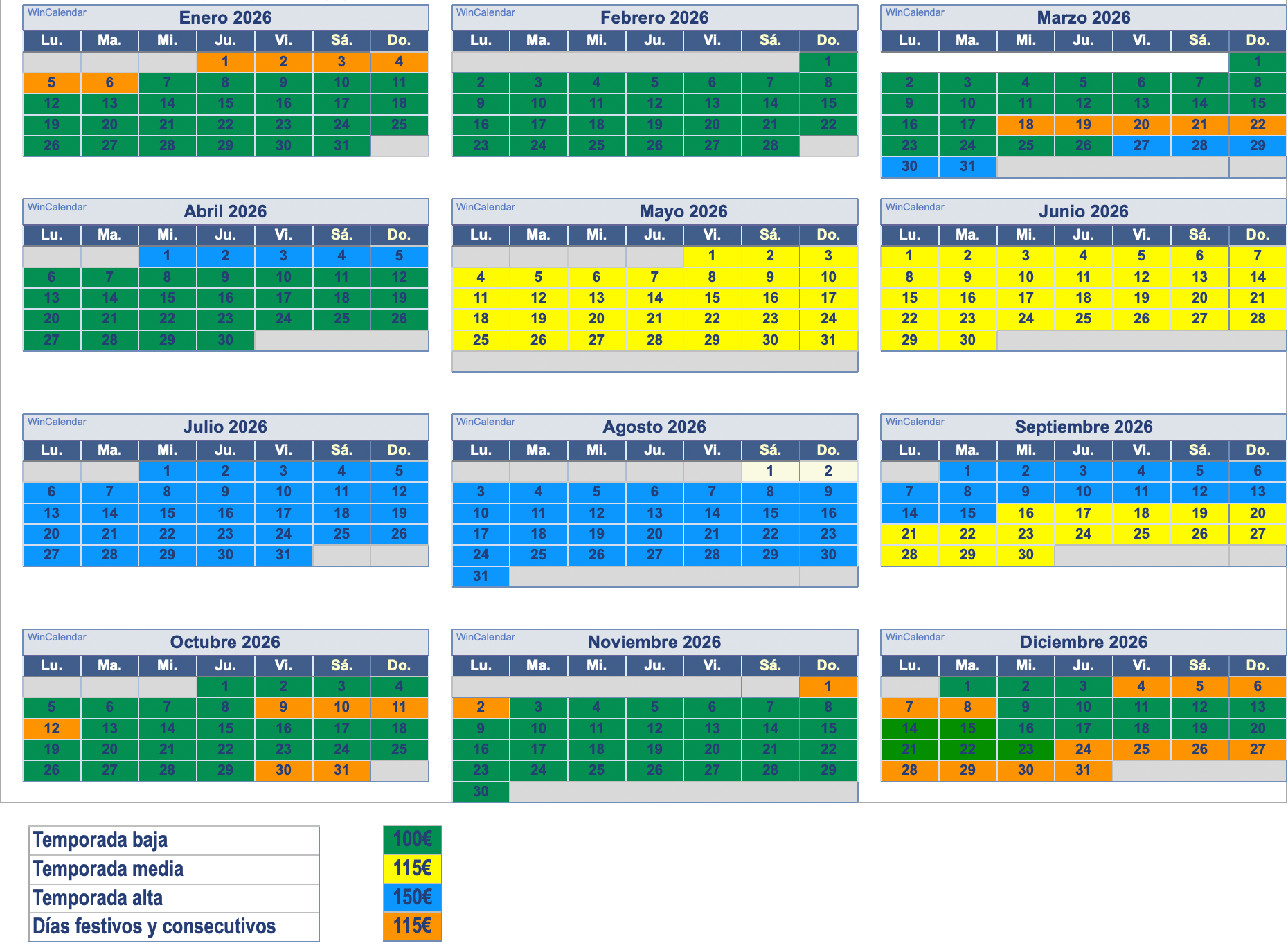Select the Temporada alta legend label
Image resolution: width=1288 pixels, height=950 pixels.
(x=98, y=898)
